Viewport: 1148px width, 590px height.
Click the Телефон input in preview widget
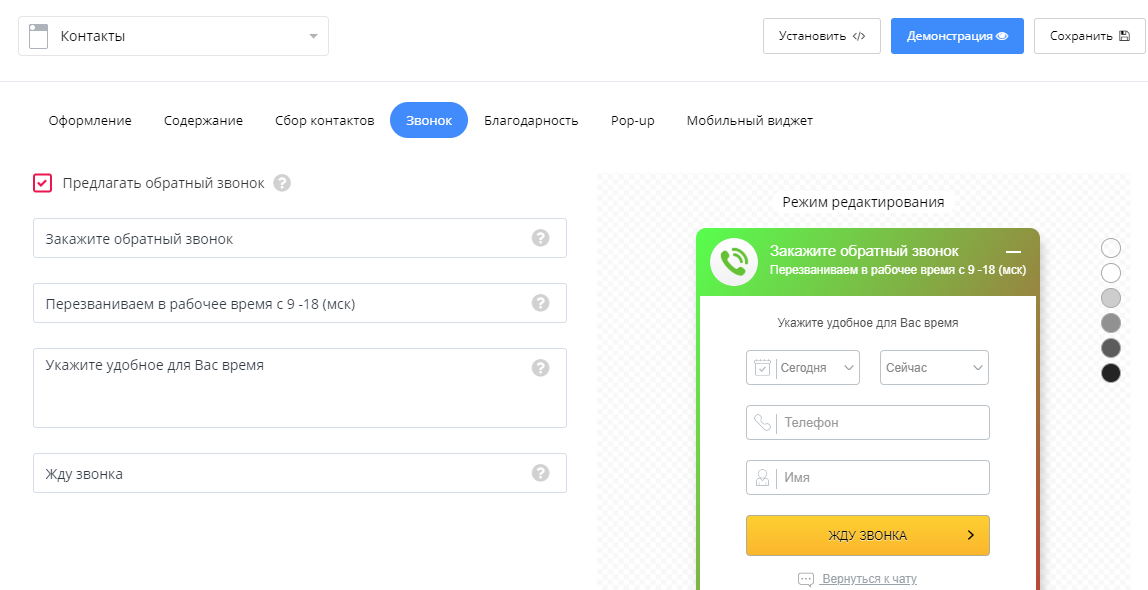[x=868, y=422]
